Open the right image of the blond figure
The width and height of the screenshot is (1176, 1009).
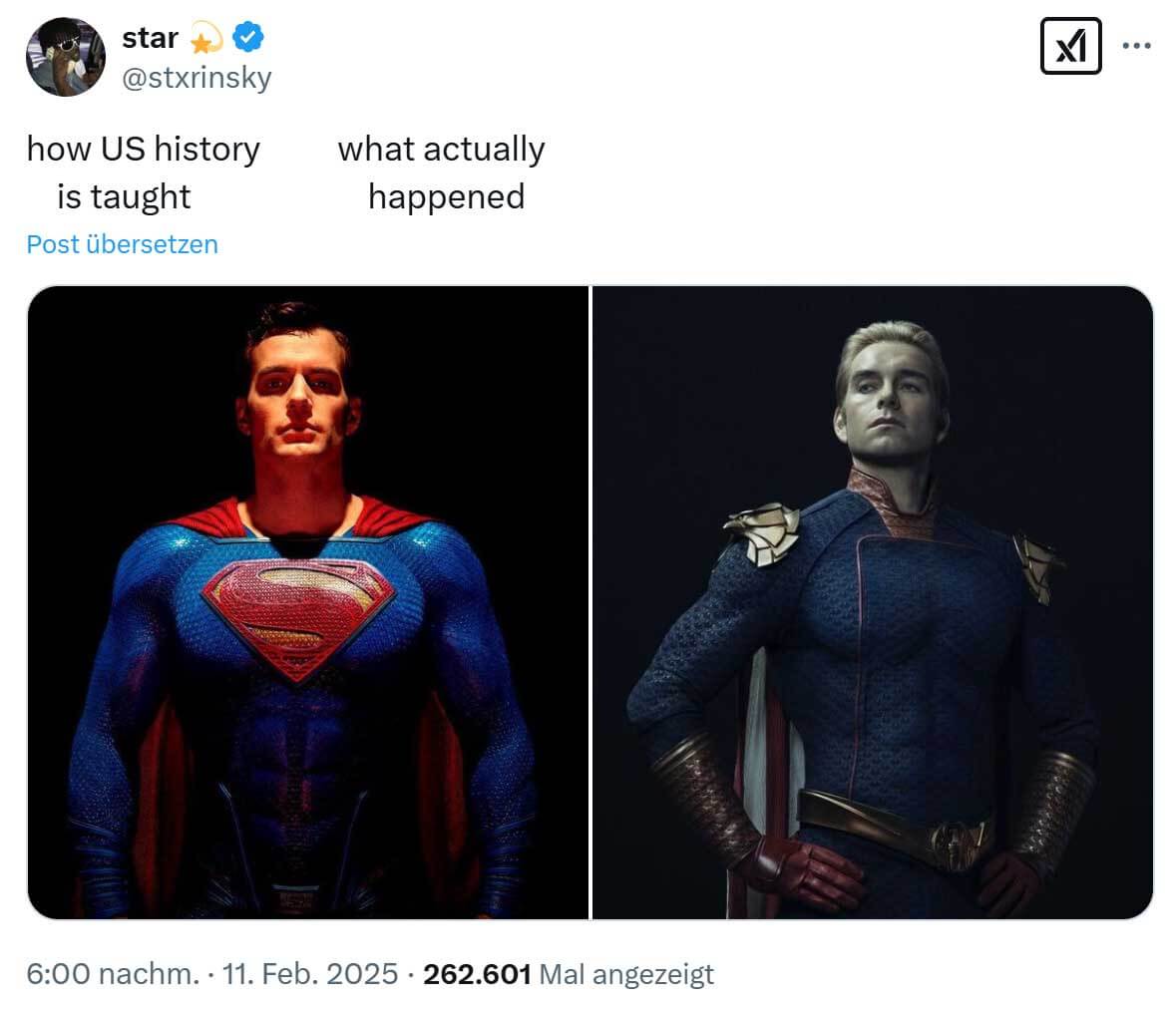pyautogui.click(x=872, y=602)
